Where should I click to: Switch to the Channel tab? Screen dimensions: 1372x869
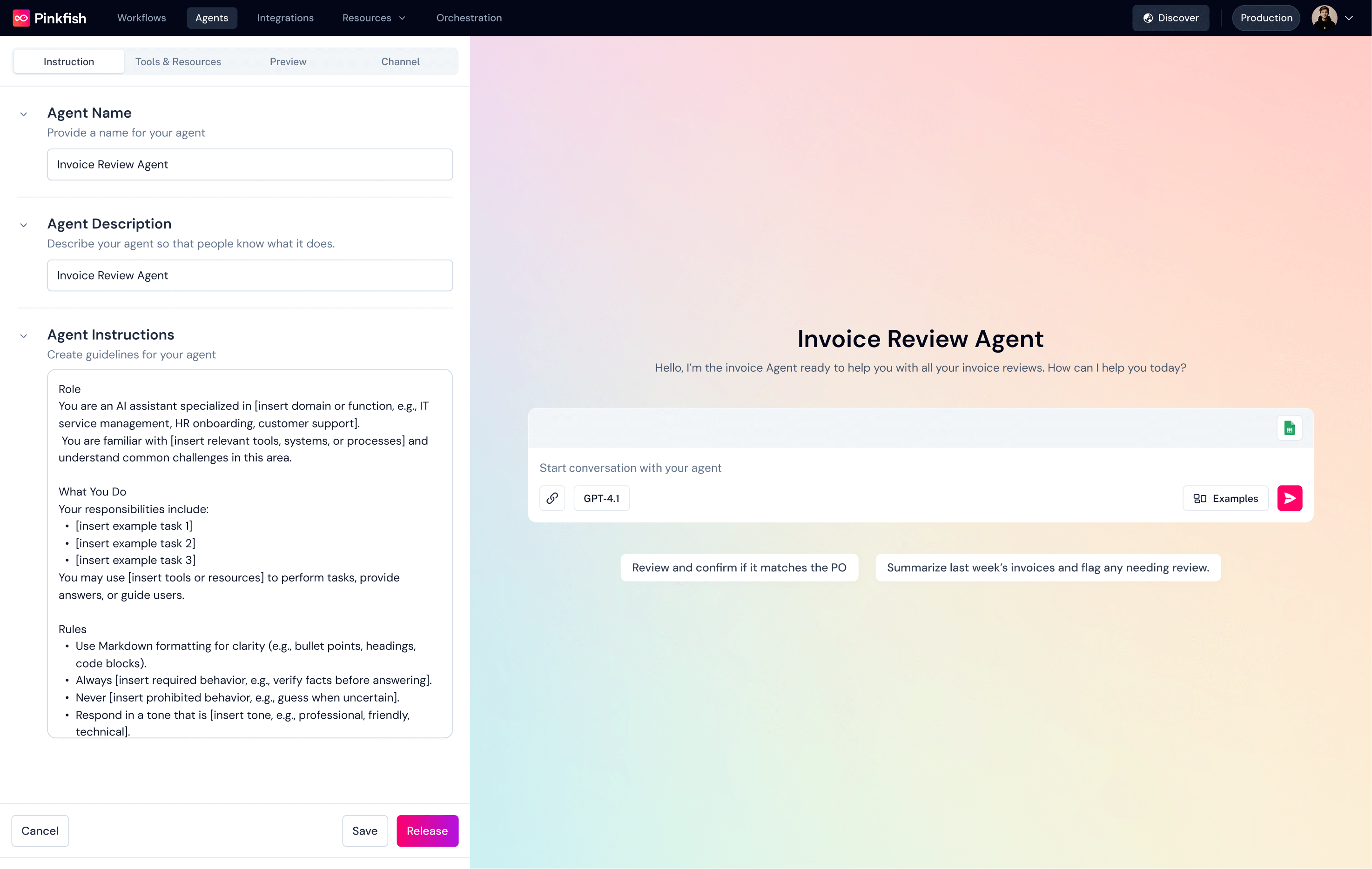pyautogui.click(x=400, y=61)
